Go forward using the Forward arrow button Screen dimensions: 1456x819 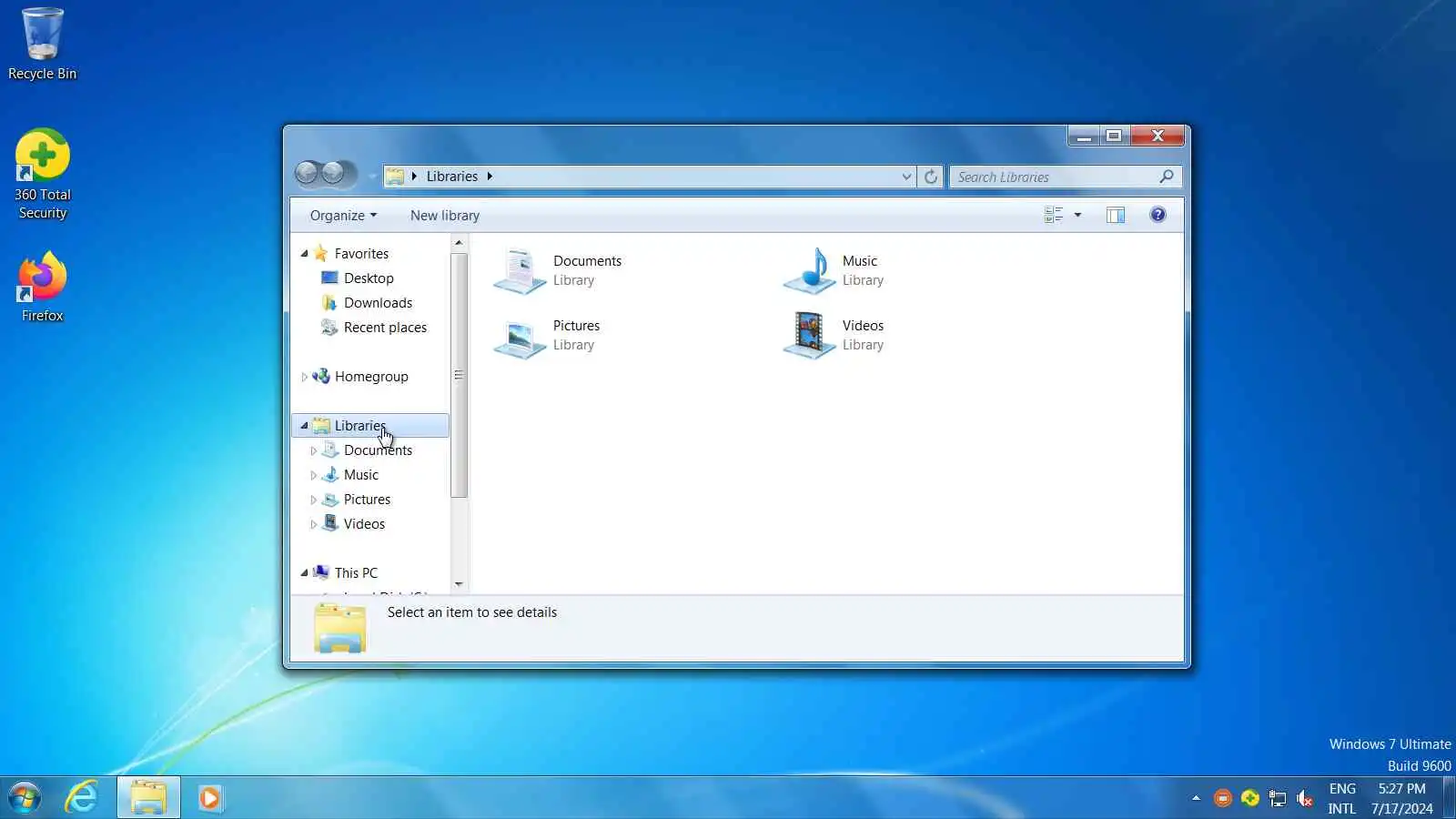tap(334, 173)
